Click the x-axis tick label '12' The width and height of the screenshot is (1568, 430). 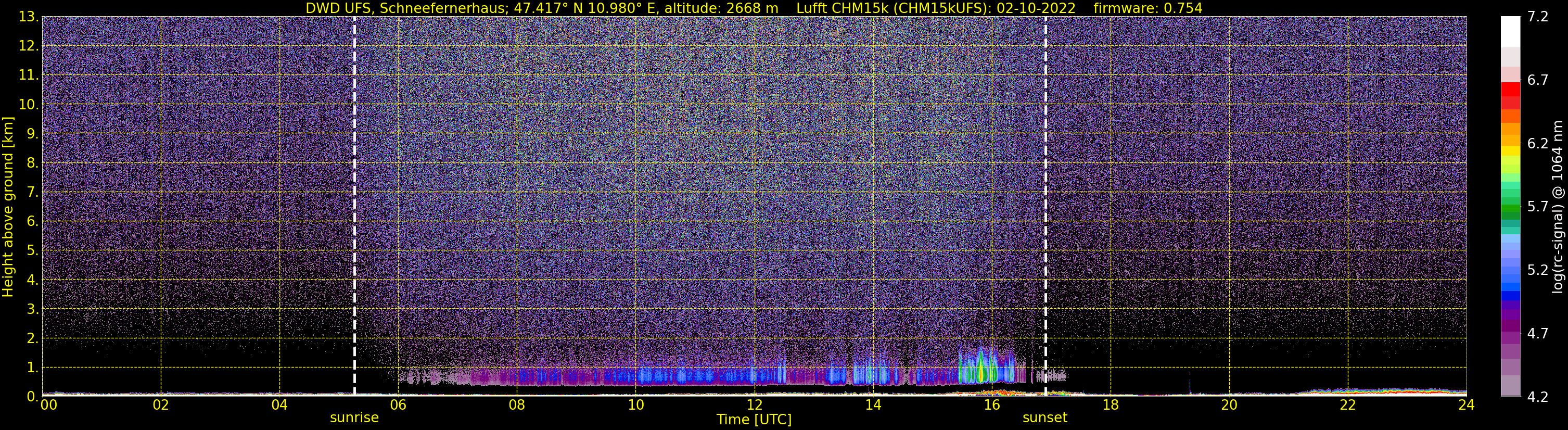pos(754,404)
